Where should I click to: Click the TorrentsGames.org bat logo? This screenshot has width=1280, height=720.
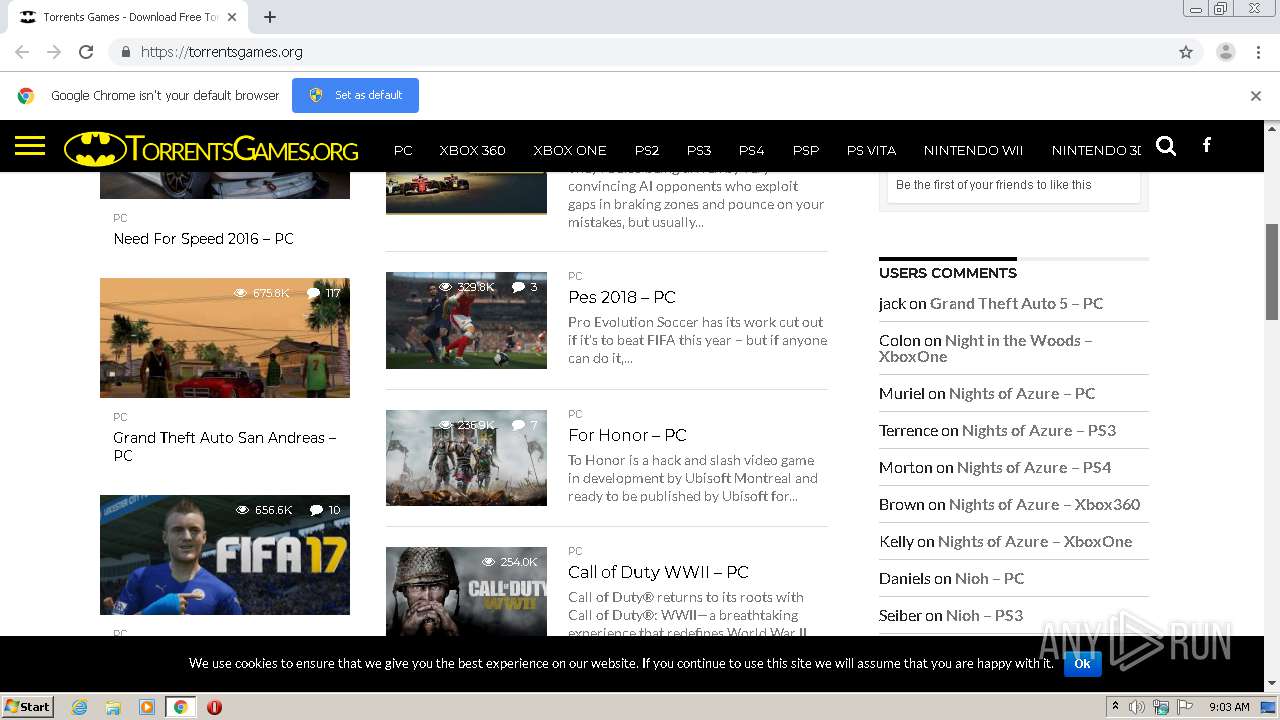(x=211, y=149)
